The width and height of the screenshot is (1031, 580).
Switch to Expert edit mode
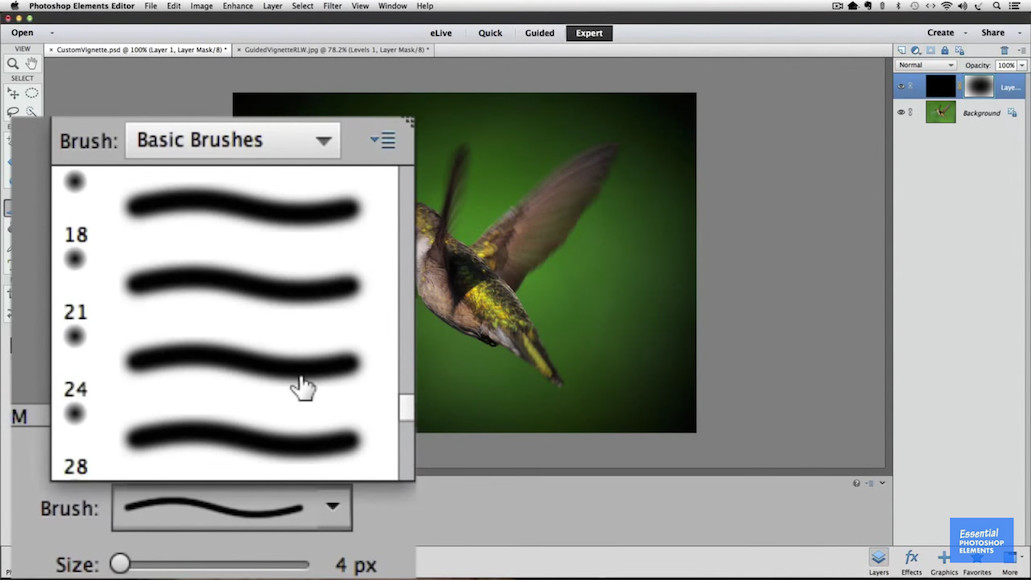589,33
